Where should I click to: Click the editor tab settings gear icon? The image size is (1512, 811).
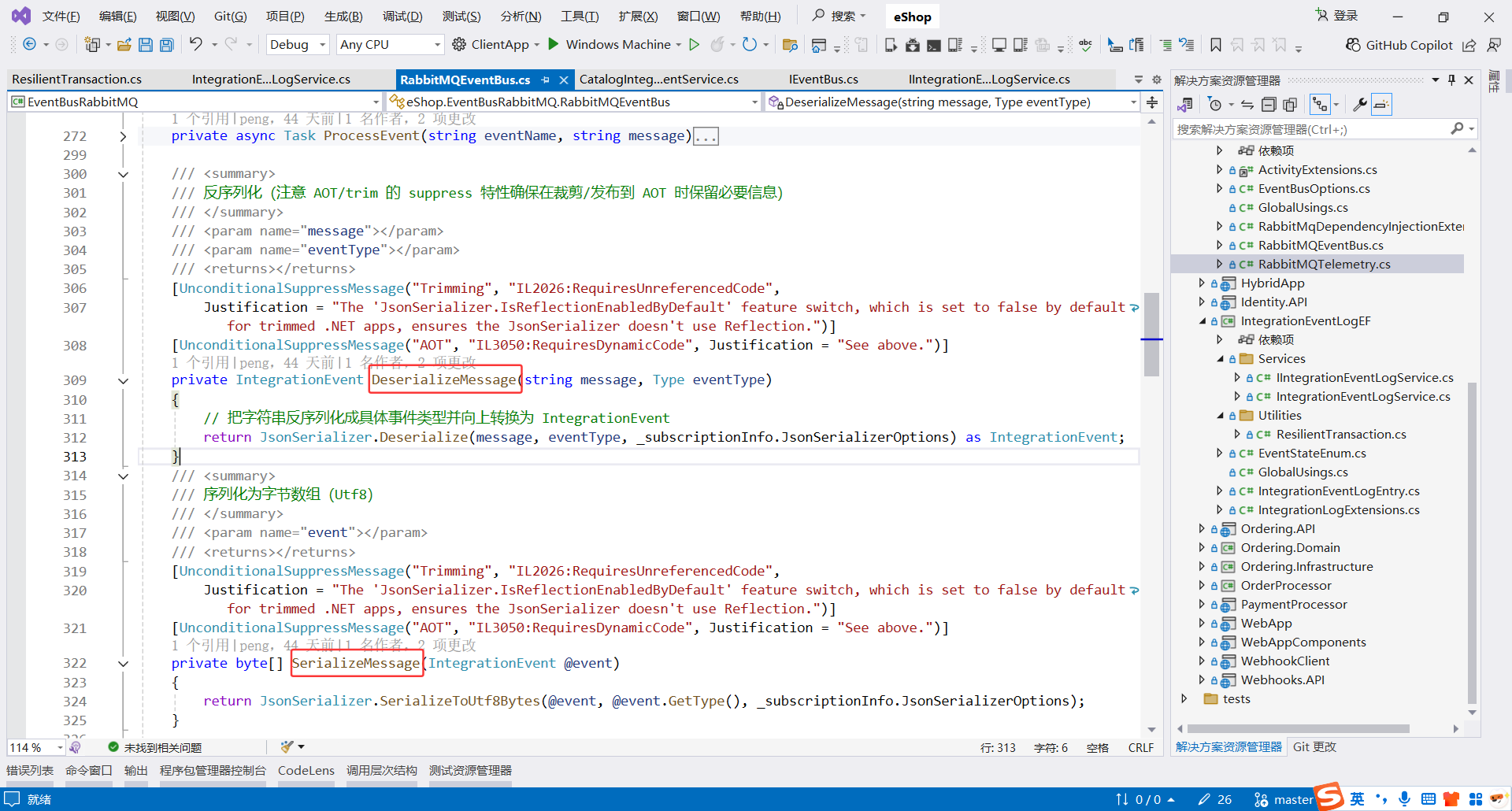1157,80
